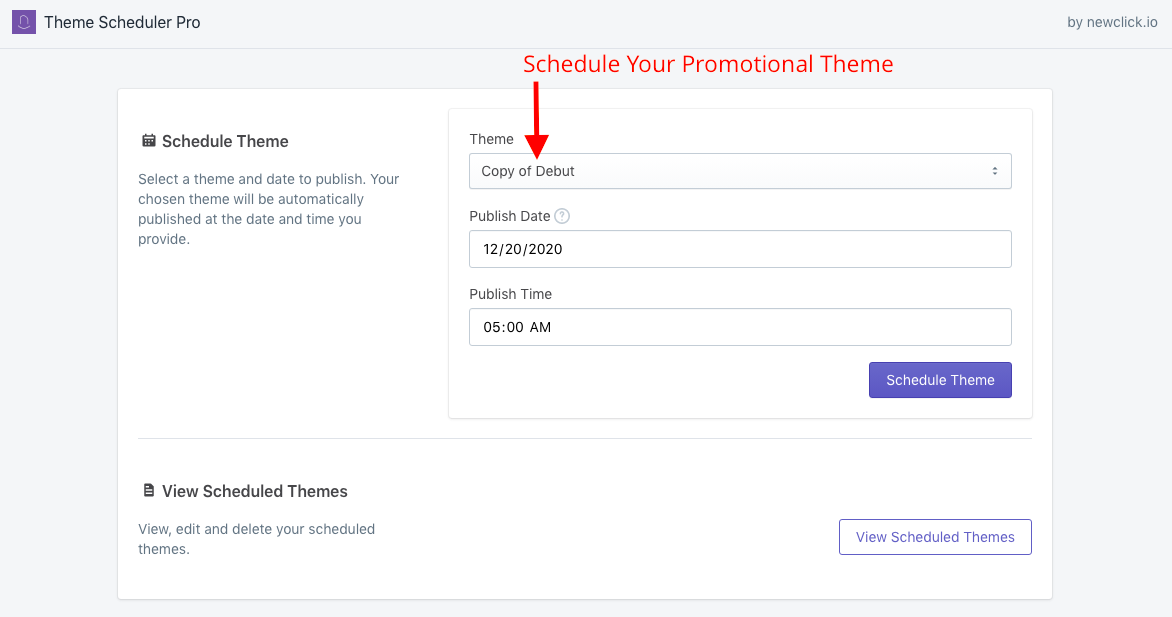Click the Publish Date label text

[509, 216]
